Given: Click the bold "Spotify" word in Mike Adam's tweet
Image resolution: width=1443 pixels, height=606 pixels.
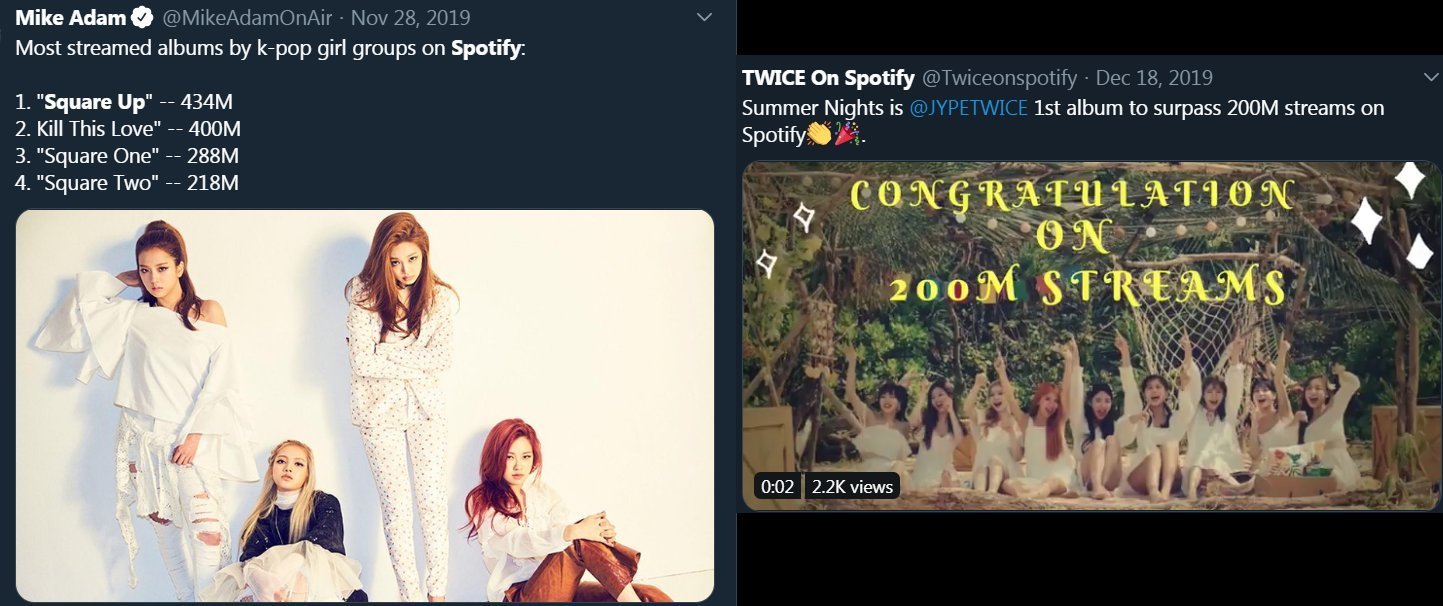Looking at the screenshot, I should tap(486, 48).
